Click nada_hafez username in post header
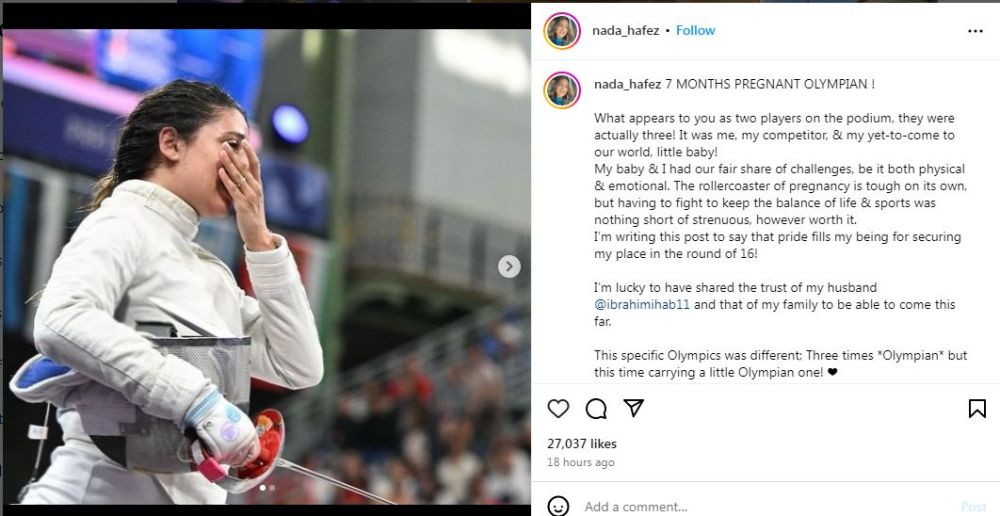This screenshot has width=1000, height=516. pyautogui.click(x=625, y=31)
